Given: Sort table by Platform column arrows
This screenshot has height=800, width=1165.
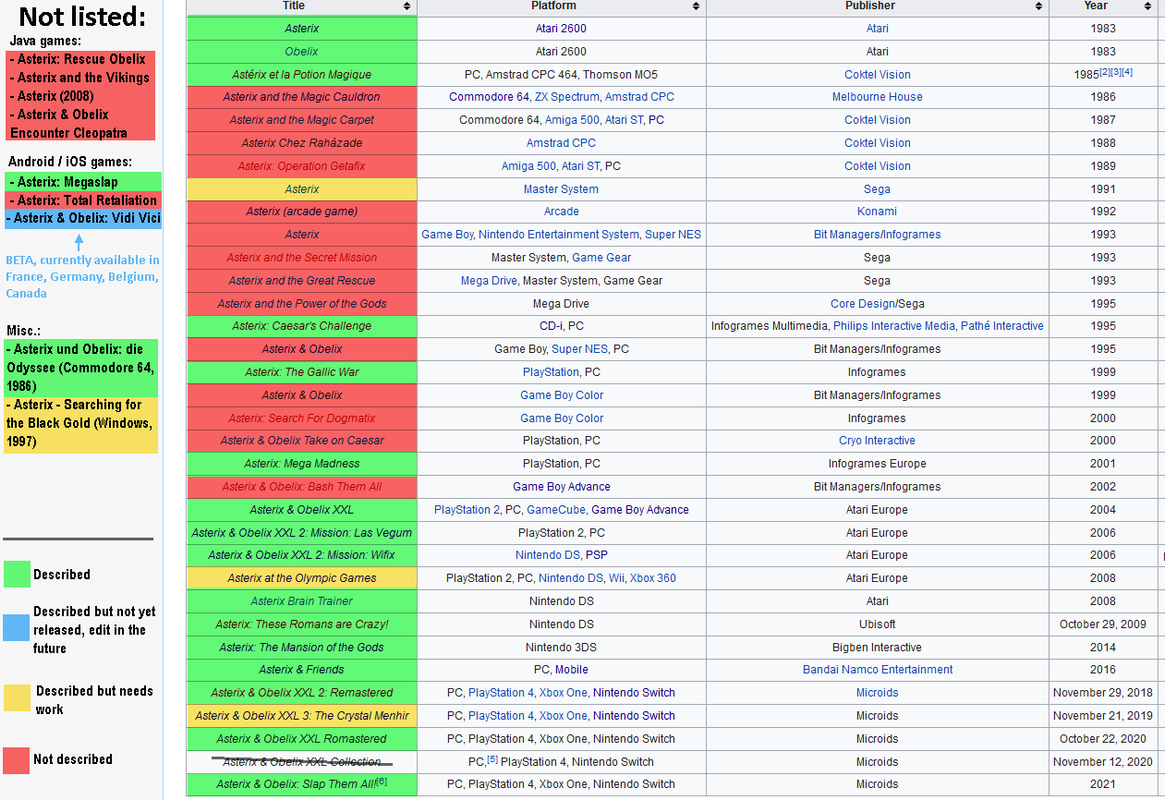Looking at the screenshot, I should 695,6.
